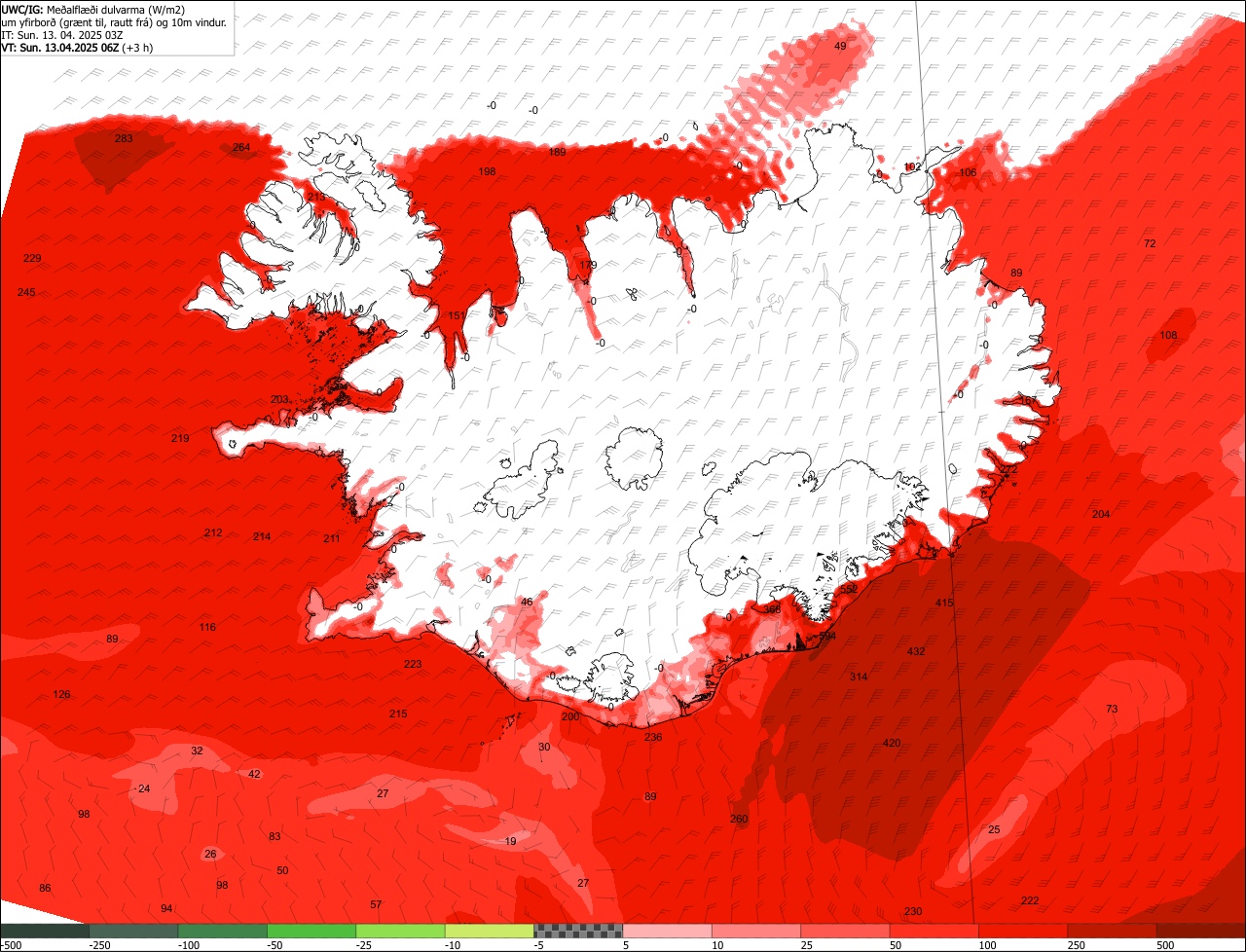
Task: Click the flux value '264' on the map
Action: click(x=240, y=147)
